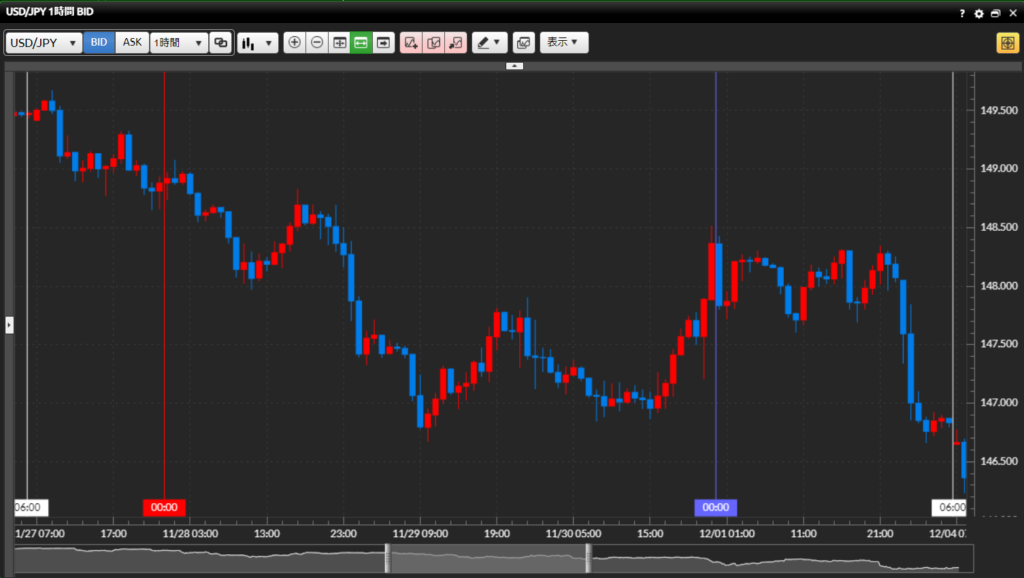Click the scroll-to-latest arrow icon

point(384,43)
